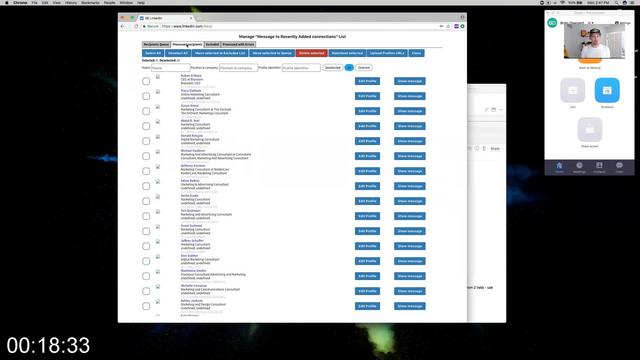Viewport: 640px width, 360px height.
Task: Check the Jeffrey Schaffer row checkbox
Action: tap(146, 246)
